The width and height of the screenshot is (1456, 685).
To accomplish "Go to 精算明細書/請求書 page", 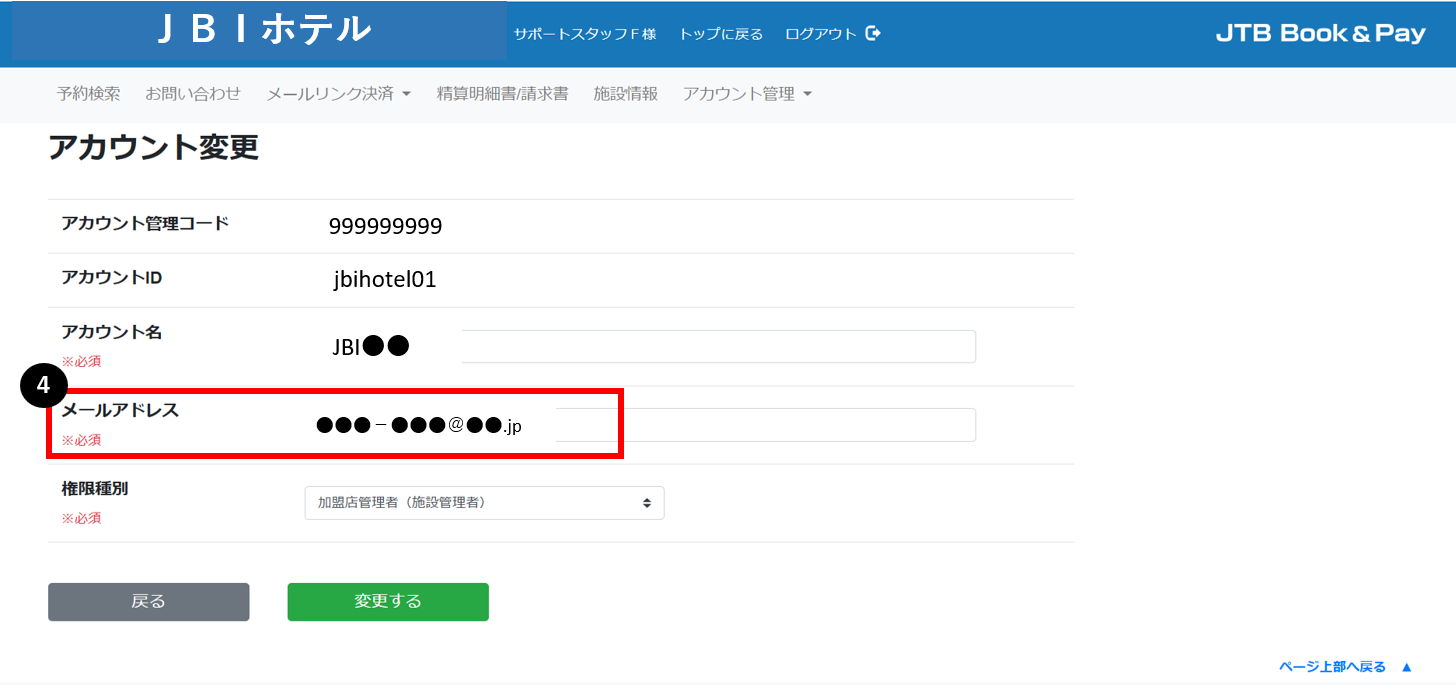I will click(x=502, y=94).
